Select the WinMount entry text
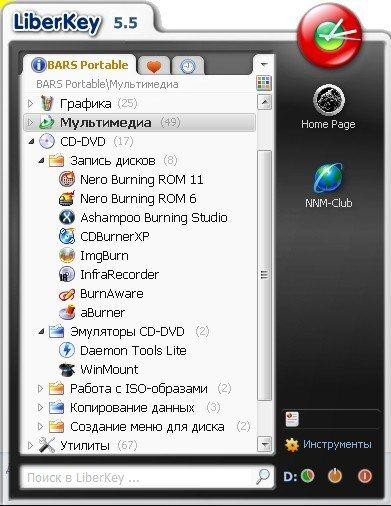The height and width of the screenshot is (506, 391). click(x=109, y=369)
